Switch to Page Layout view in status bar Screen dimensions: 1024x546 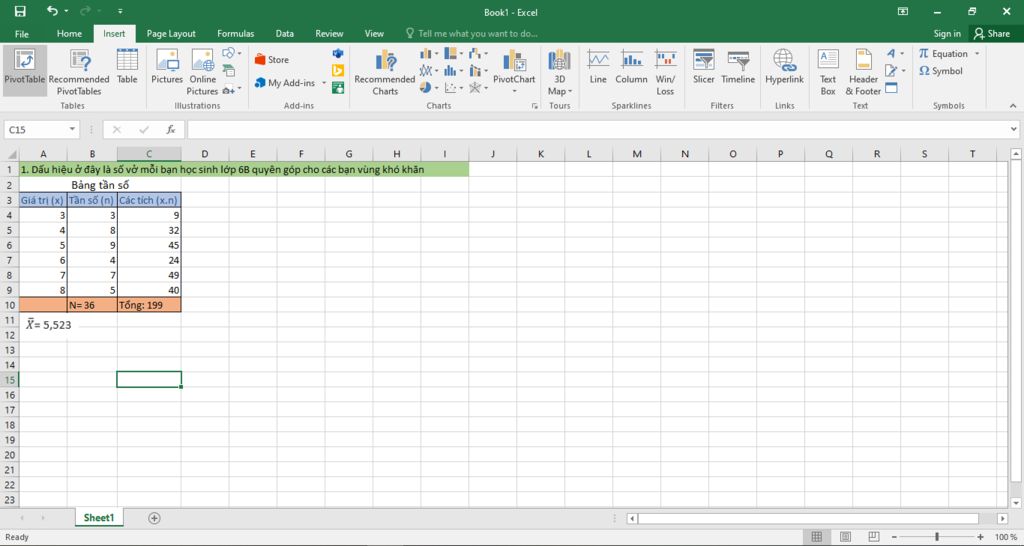coord(845,537)
